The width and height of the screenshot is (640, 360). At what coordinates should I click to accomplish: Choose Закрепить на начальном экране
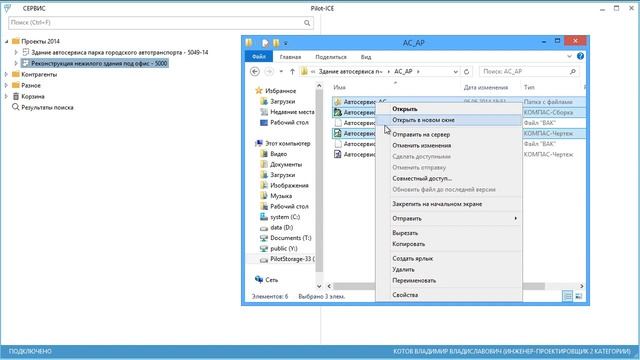pyautogui.click(x=449, y=204)
